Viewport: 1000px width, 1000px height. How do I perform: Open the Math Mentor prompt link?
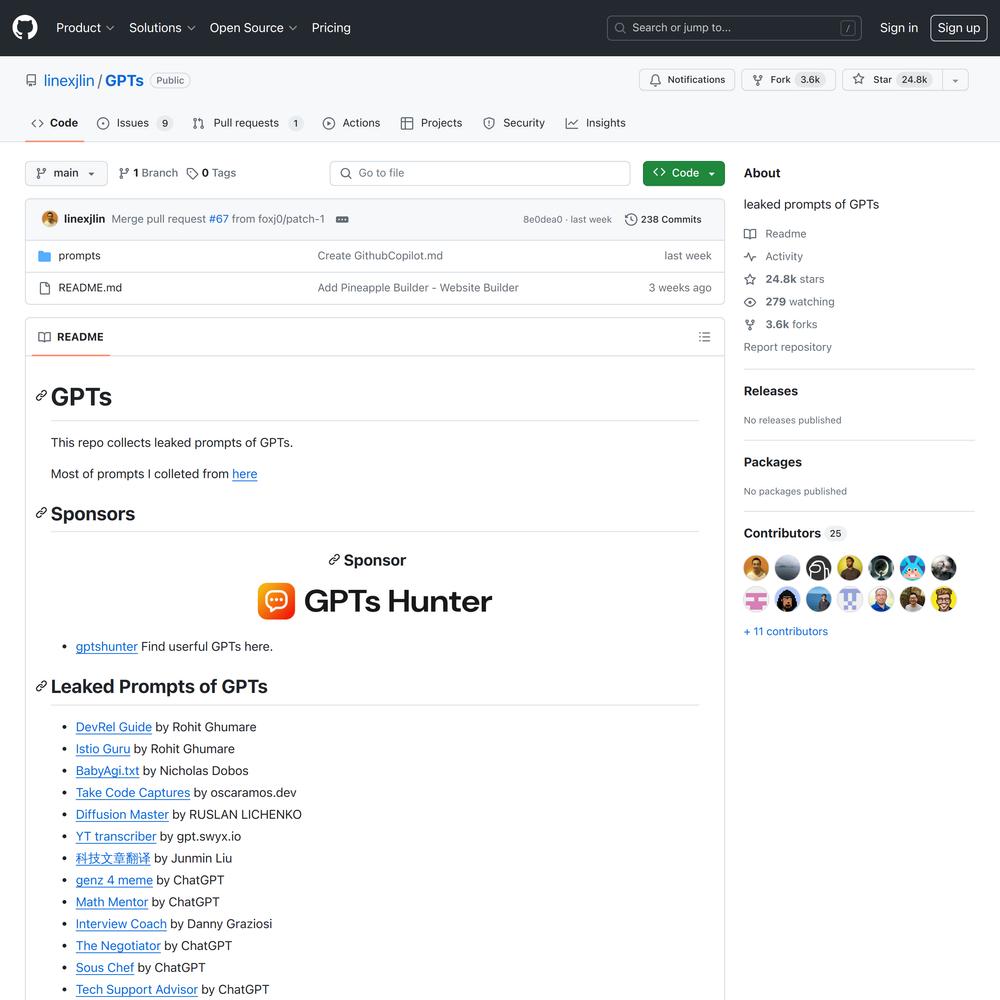click(112, 902)
